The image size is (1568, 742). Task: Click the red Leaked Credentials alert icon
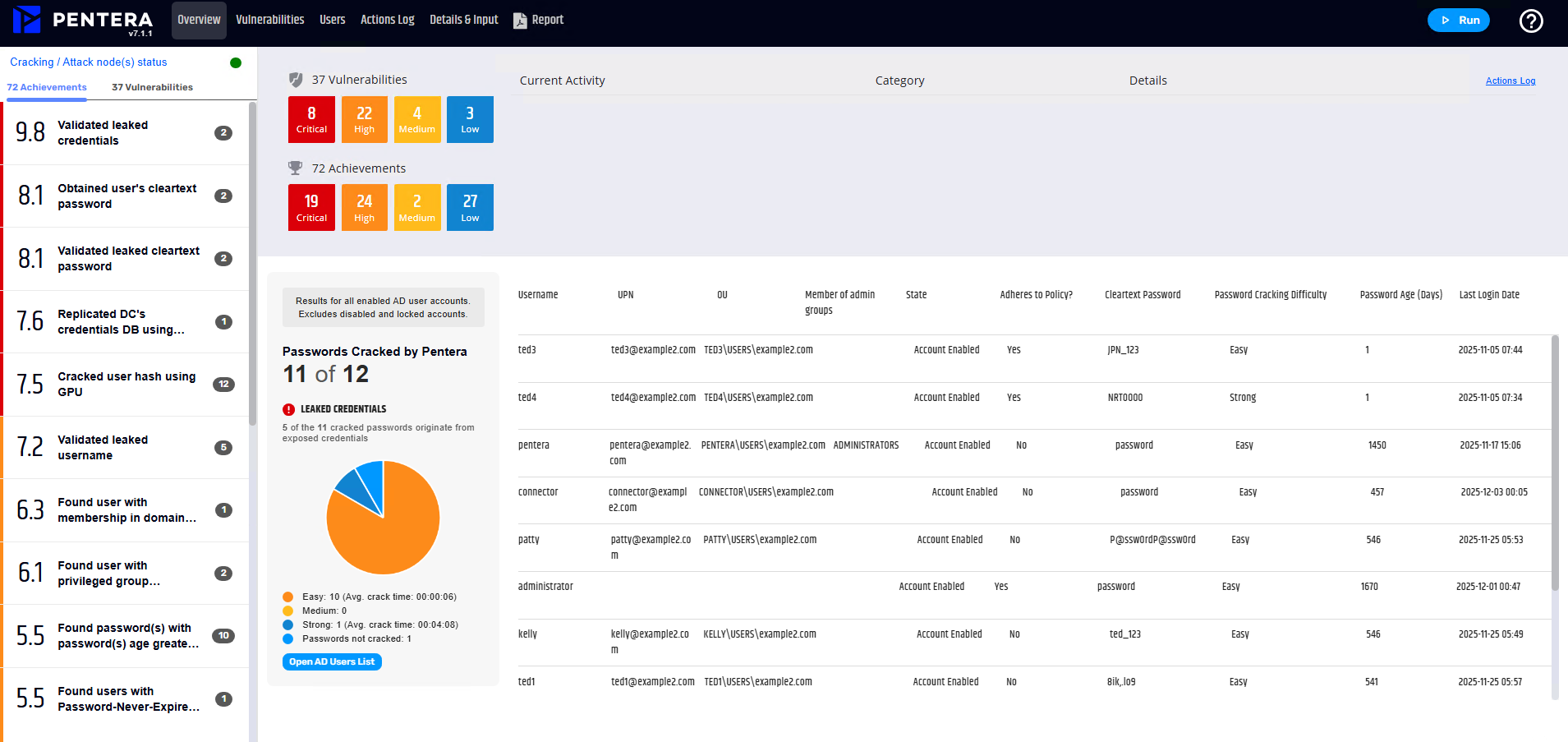point(288,409)
